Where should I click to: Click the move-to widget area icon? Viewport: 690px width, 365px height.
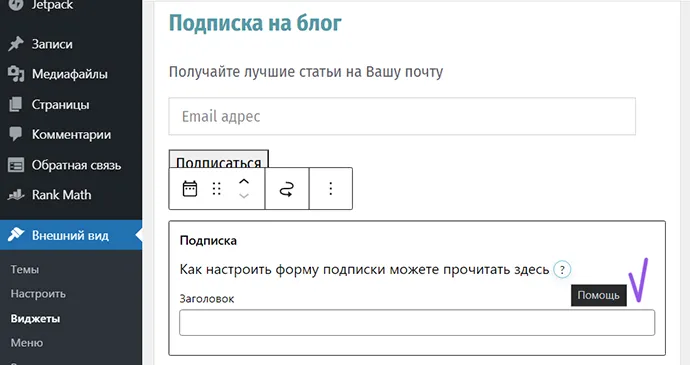point(286,189)
